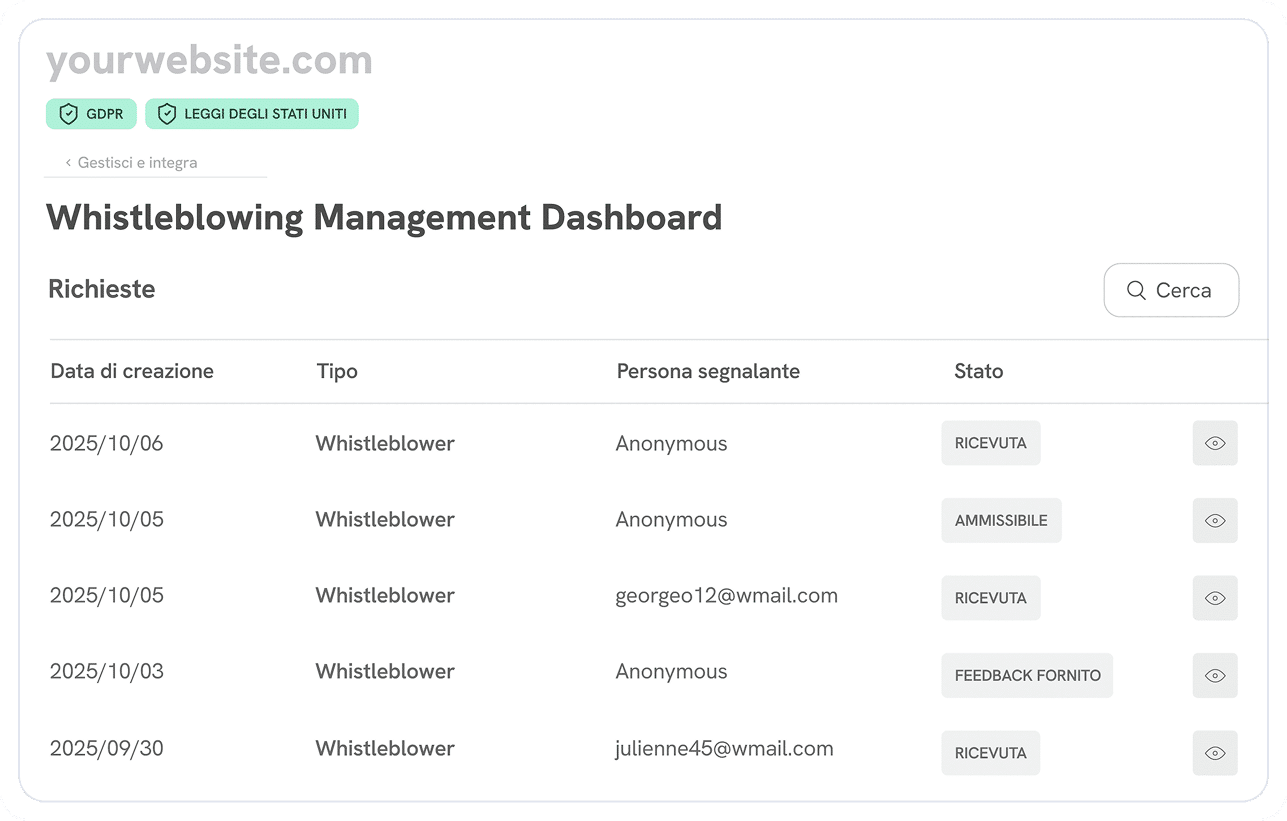
Task: Click the GDPR shield badge
Action: (x=91, y=114)
